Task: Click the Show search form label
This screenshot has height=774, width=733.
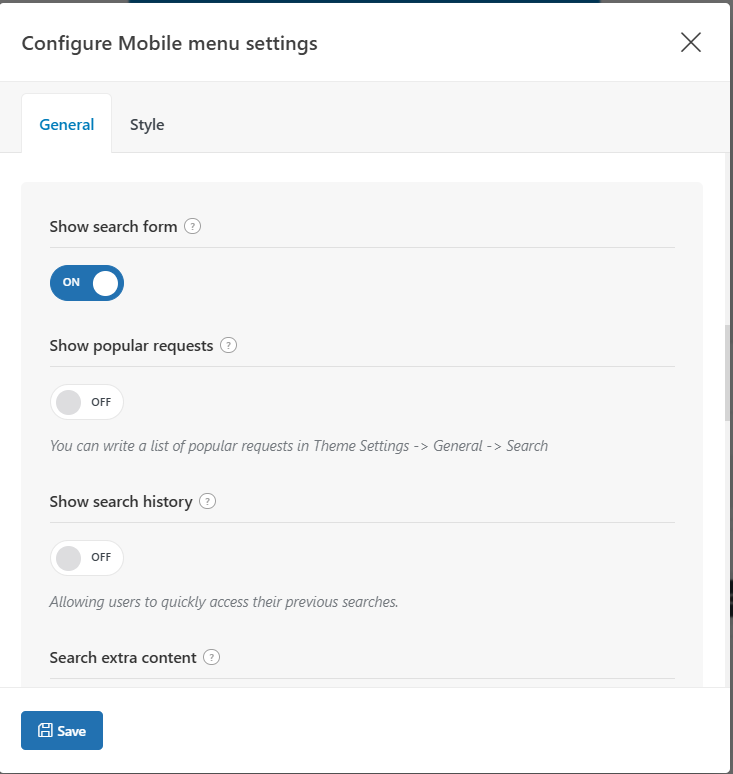Action: [114, 227]
